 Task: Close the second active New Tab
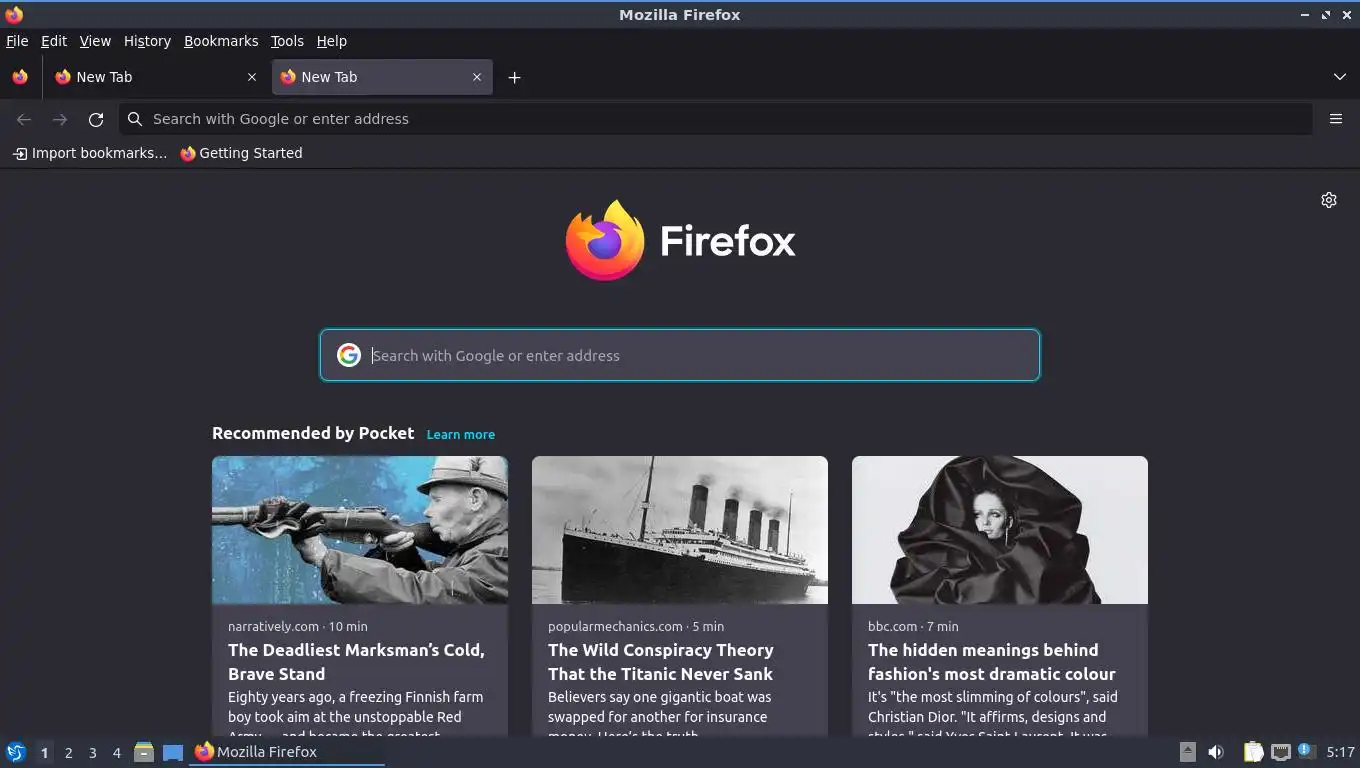point(477,77)
